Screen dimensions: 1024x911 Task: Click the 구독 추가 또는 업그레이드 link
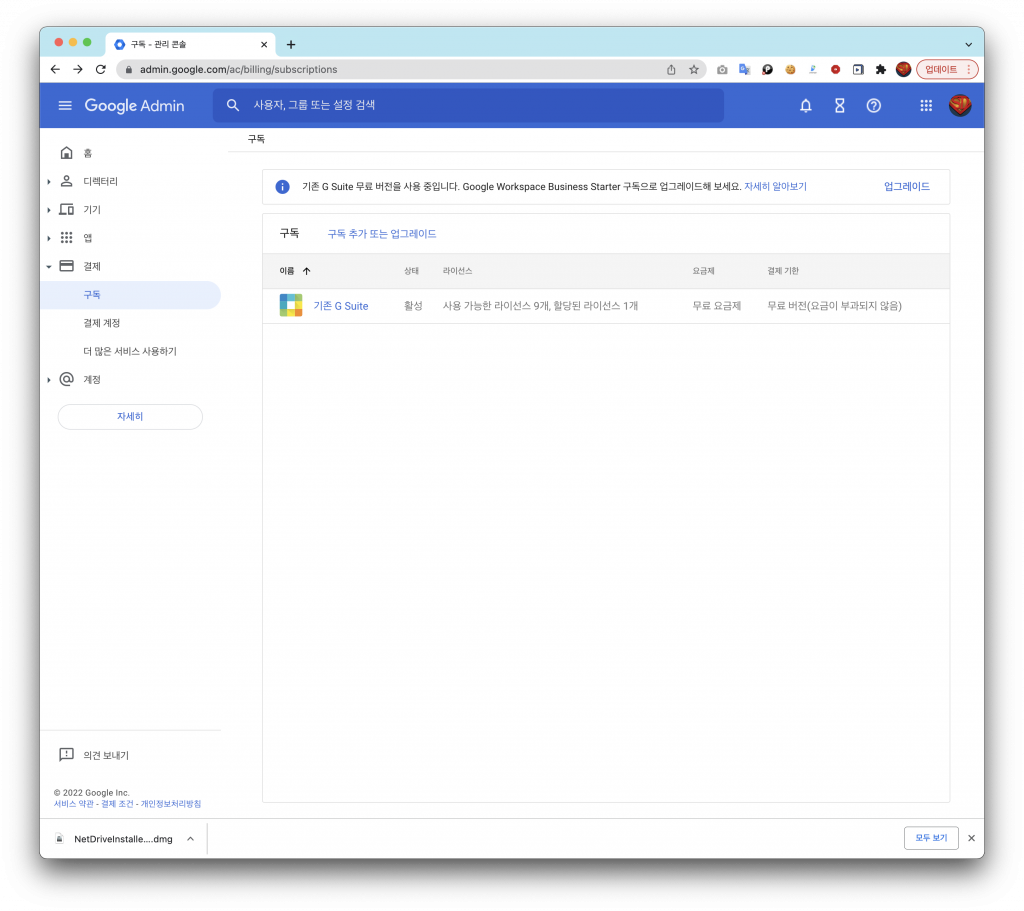(382, 234)
